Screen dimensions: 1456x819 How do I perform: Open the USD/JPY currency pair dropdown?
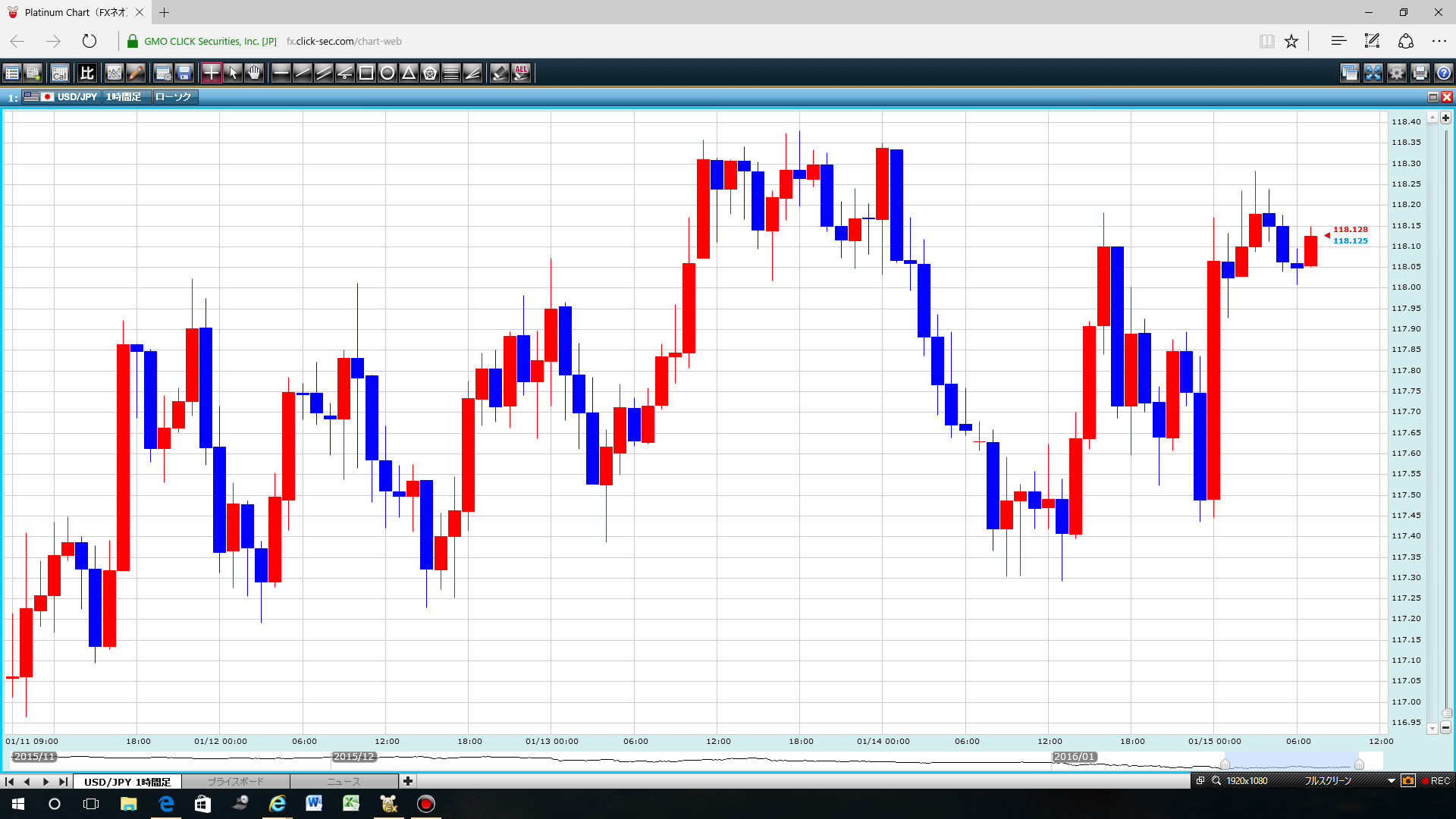click(77, 97)
